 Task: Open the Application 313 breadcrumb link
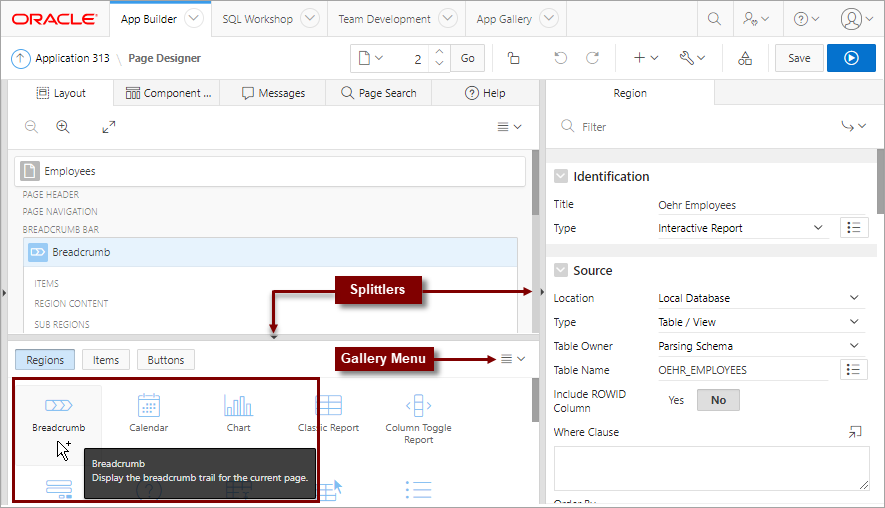(x=72, y=58)
